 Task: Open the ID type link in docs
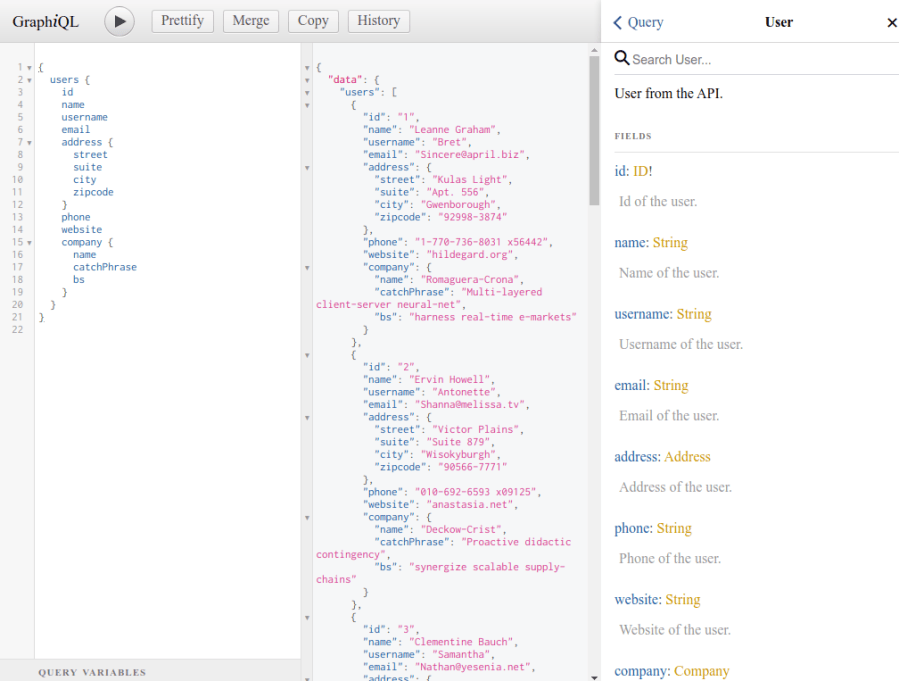click(642, 171)
